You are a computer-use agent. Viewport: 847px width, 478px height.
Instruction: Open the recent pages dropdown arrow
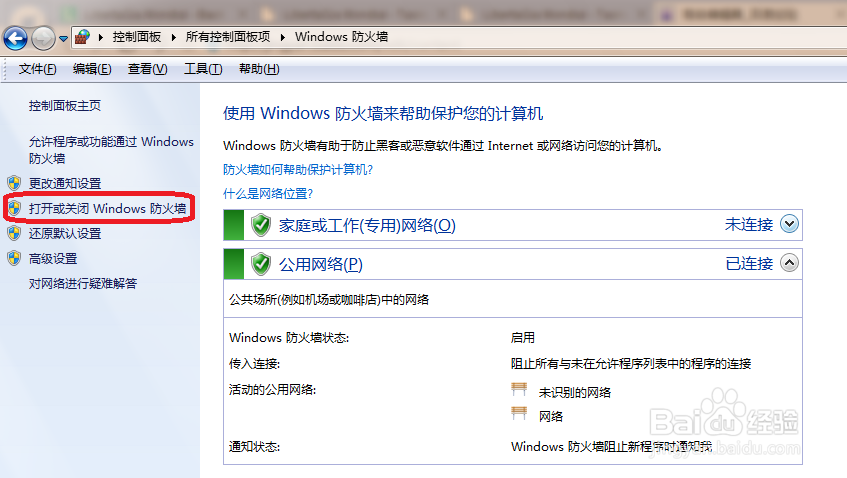63,39
